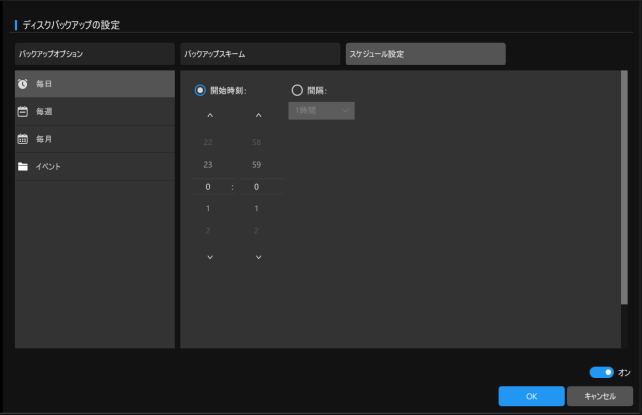This screenshot has width=642, height=415.
Task: Click the vertical scrollbar of the schedule panel
Action: tap(624, 187)
